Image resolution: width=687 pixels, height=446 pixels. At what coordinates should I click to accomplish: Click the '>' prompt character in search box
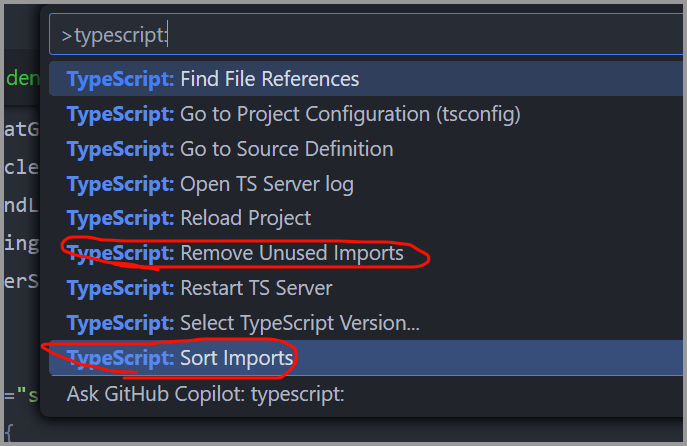click(67, 36)
